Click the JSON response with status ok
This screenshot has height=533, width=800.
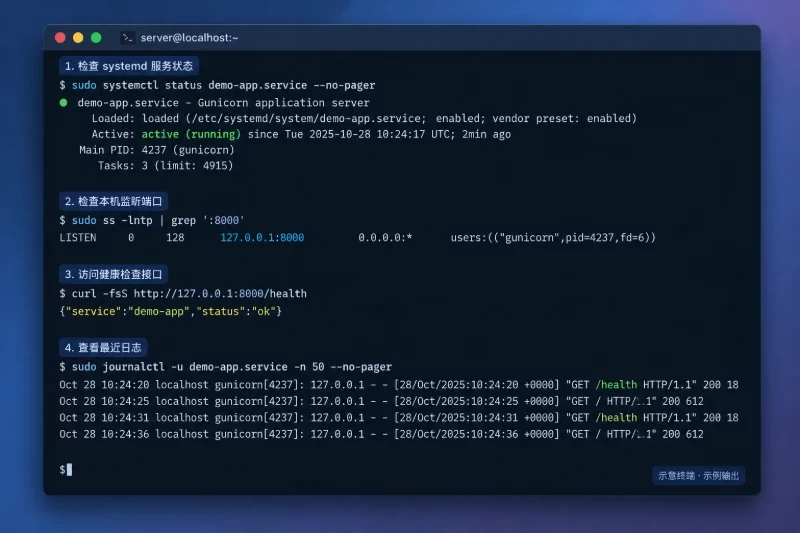pos(170,311)
